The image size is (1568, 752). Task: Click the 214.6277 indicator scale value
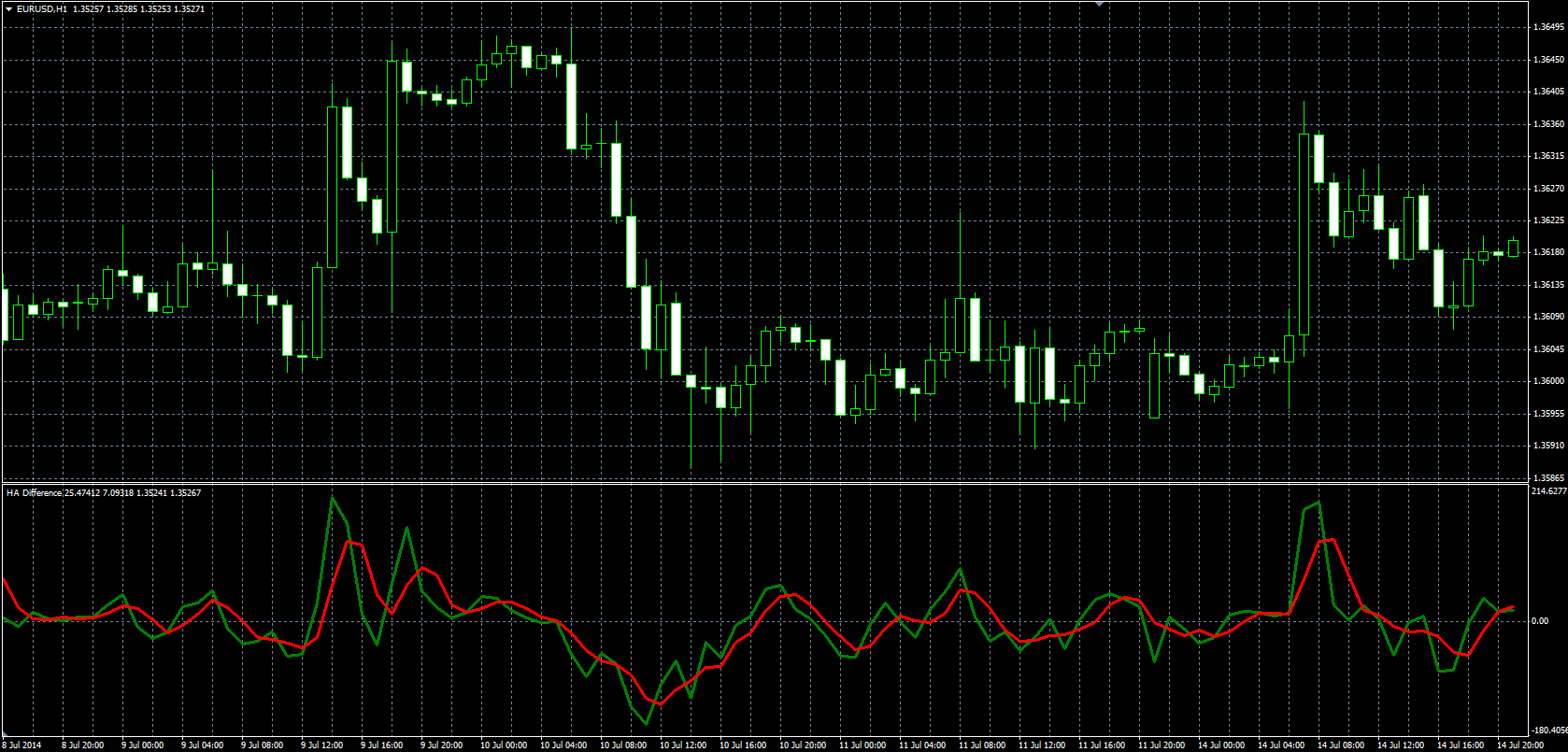[x=1549, y=490]
